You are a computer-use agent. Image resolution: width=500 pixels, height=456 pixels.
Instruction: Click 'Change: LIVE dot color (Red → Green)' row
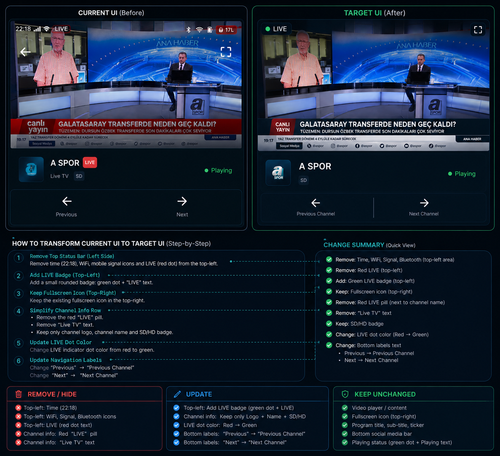point(382,334)
